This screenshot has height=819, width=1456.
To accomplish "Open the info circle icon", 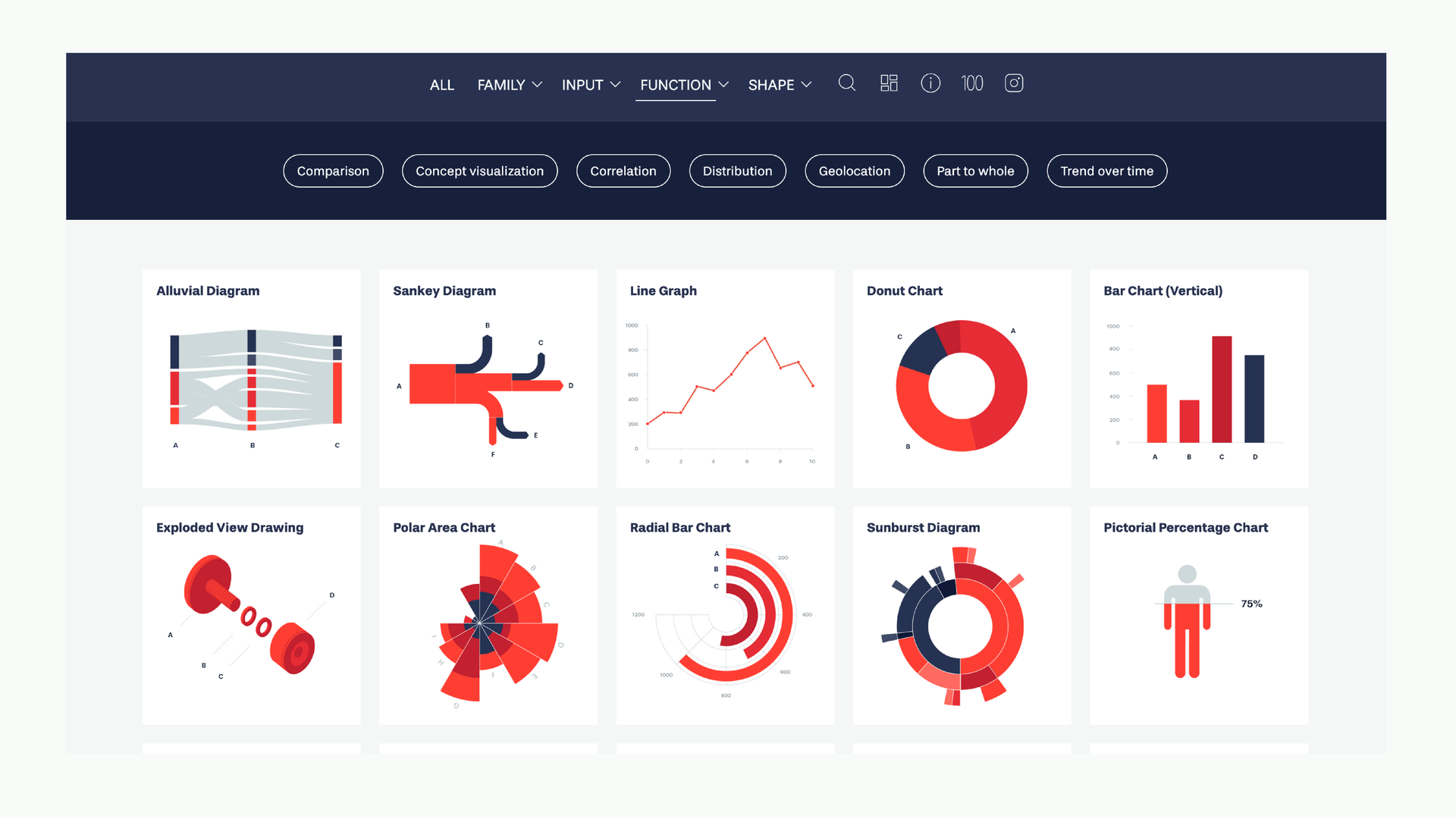I will point(930,83).
